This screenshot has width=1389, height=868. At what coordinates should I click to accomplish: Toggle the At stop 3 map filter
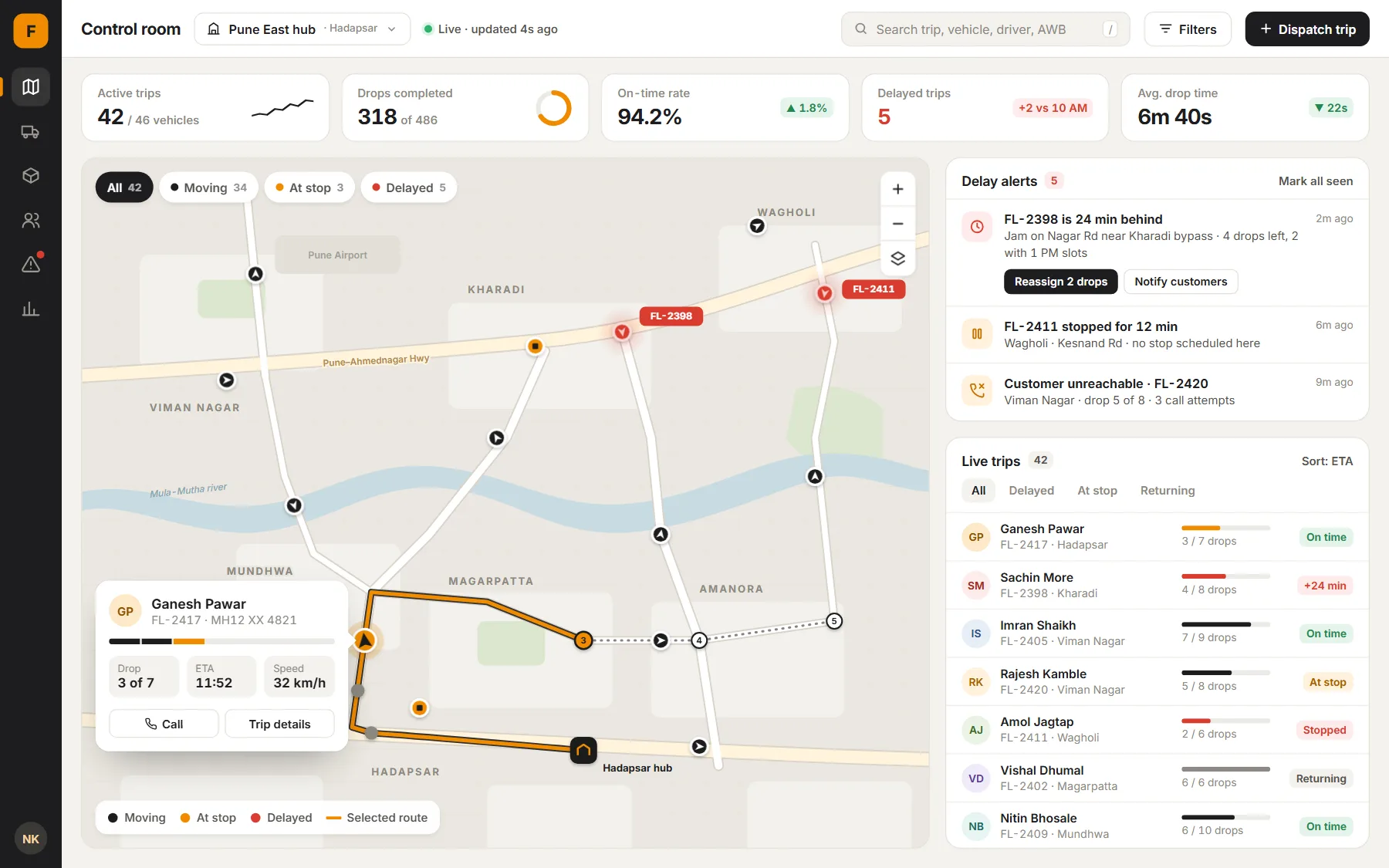click(309, 187)
